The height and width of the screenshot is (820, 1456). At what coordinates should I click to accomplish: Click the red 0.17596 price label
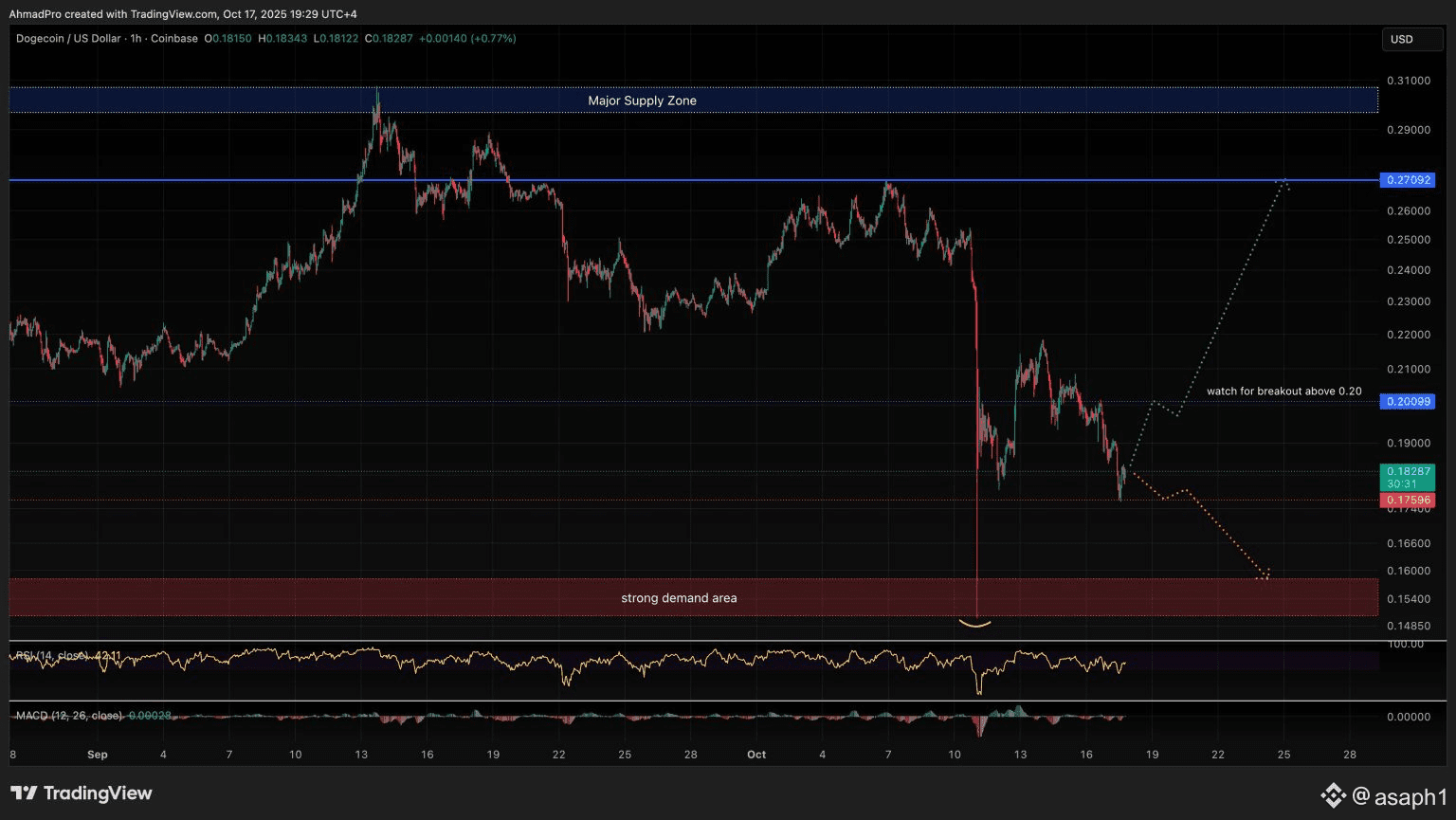pyautogui.click(x=1408, y=500)
